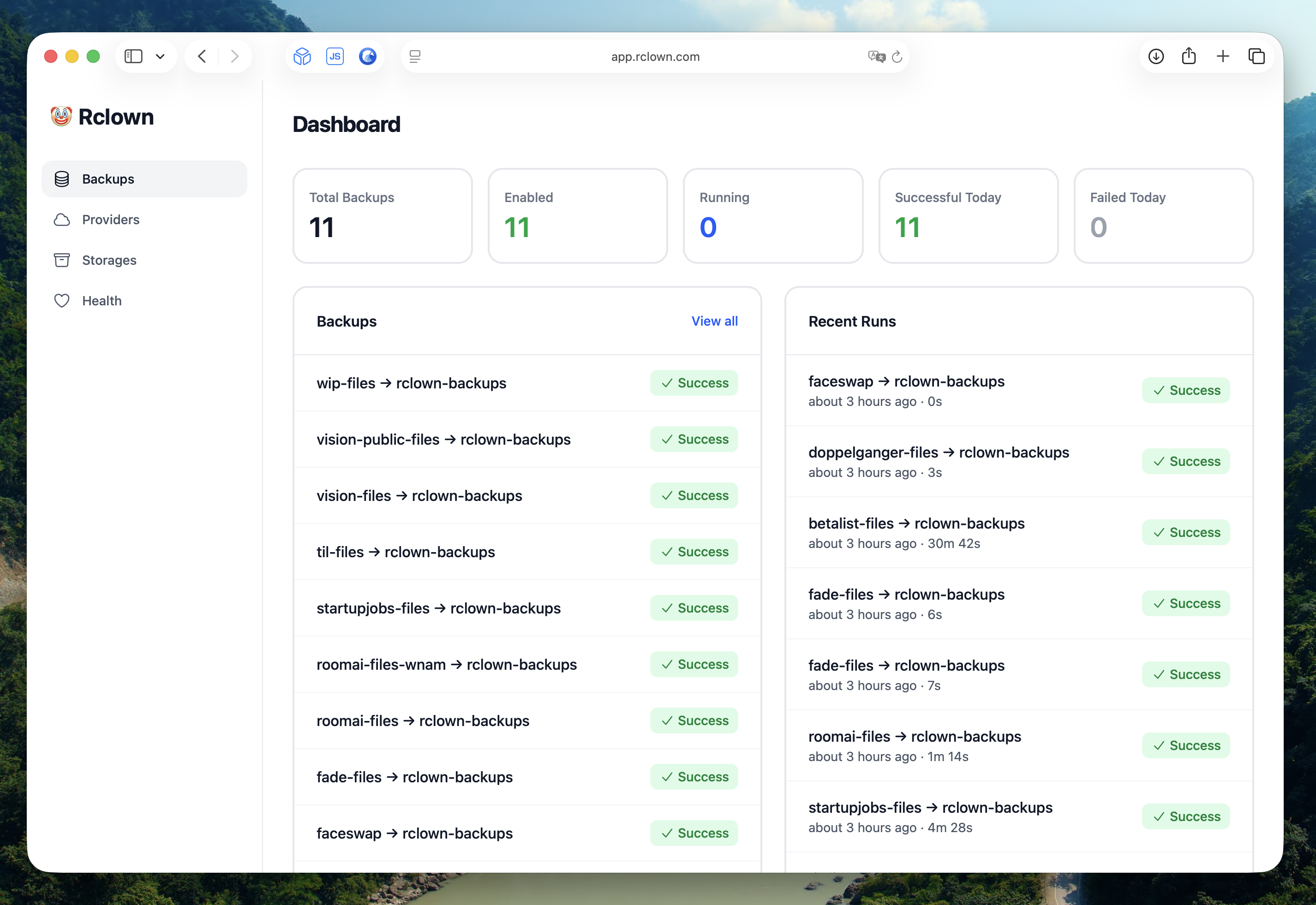Click the View all backups link
The height and width of the screenshot is (905, 1316).
pyautogui.click(x=714, y=322)
